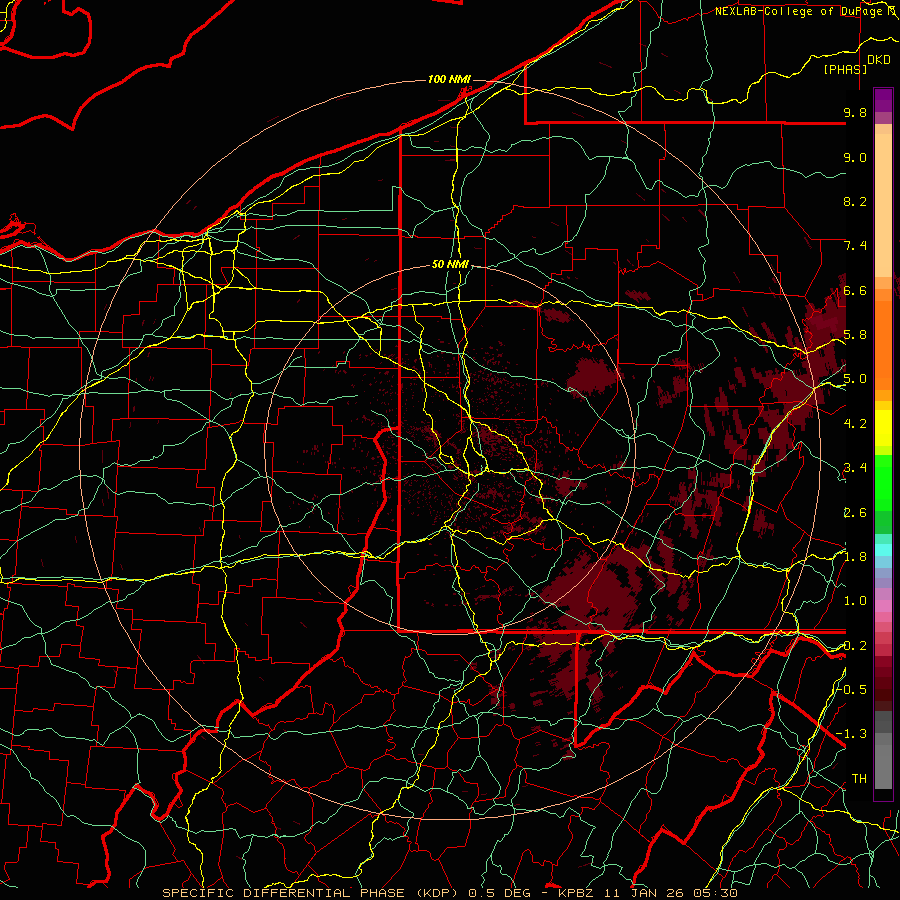
Task: Click the 9.8 scale value
Action: (x=855, y=112)
